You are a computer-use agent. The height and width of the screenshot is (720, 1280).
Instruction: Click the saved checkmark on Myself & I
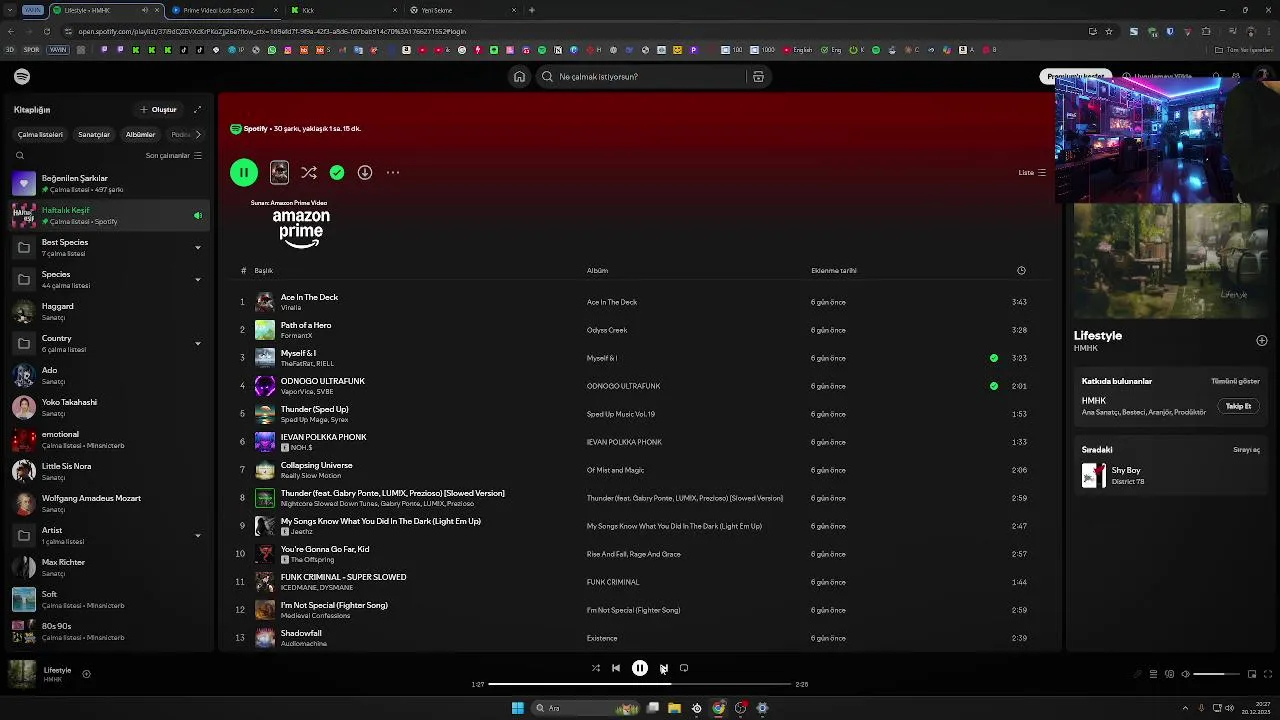click(x=993, y=358)
